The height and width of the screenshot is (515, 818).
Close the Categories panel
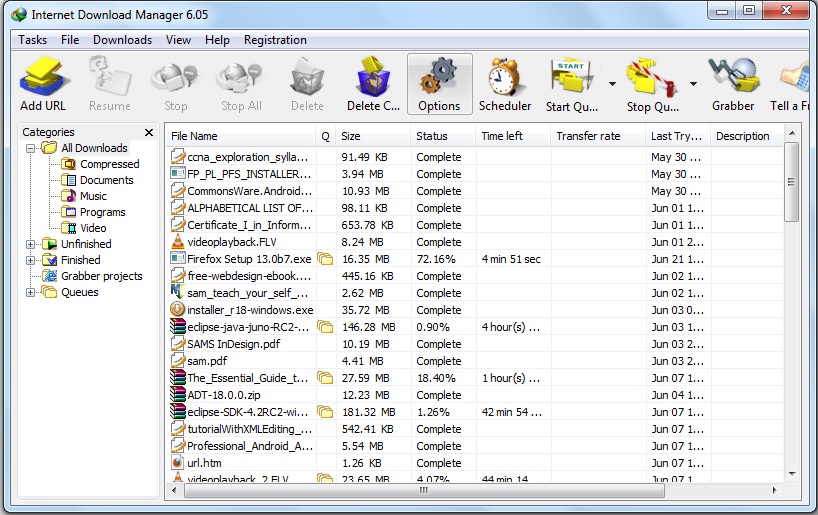(149, 133)
